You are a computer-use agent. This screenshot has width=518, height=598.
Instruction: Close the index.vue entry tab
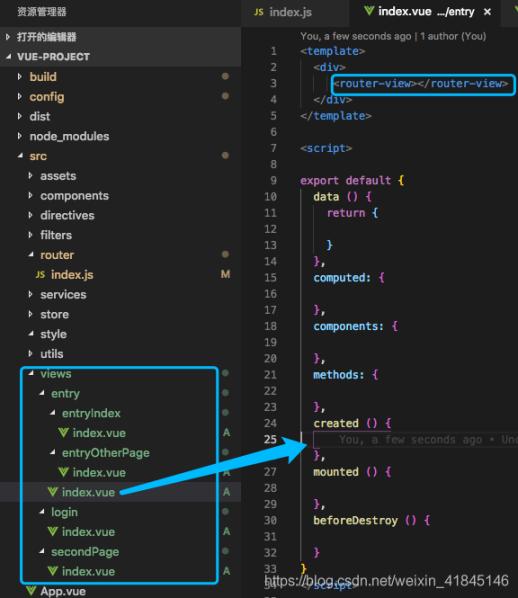(x=487, y=12)
